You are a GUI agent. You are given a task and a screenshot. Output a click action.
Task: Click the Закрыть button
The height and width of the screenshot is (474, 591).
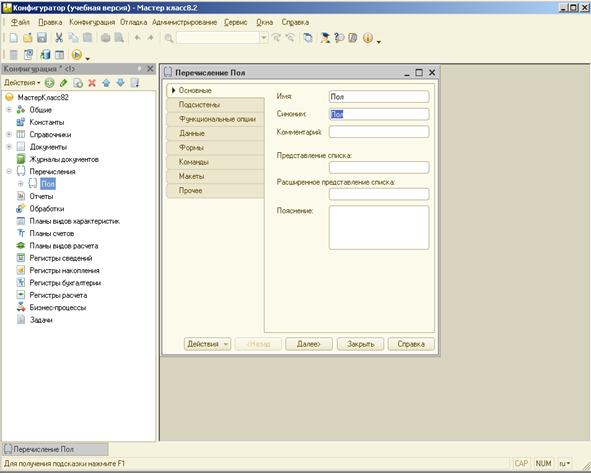click(x=360, y=344)
